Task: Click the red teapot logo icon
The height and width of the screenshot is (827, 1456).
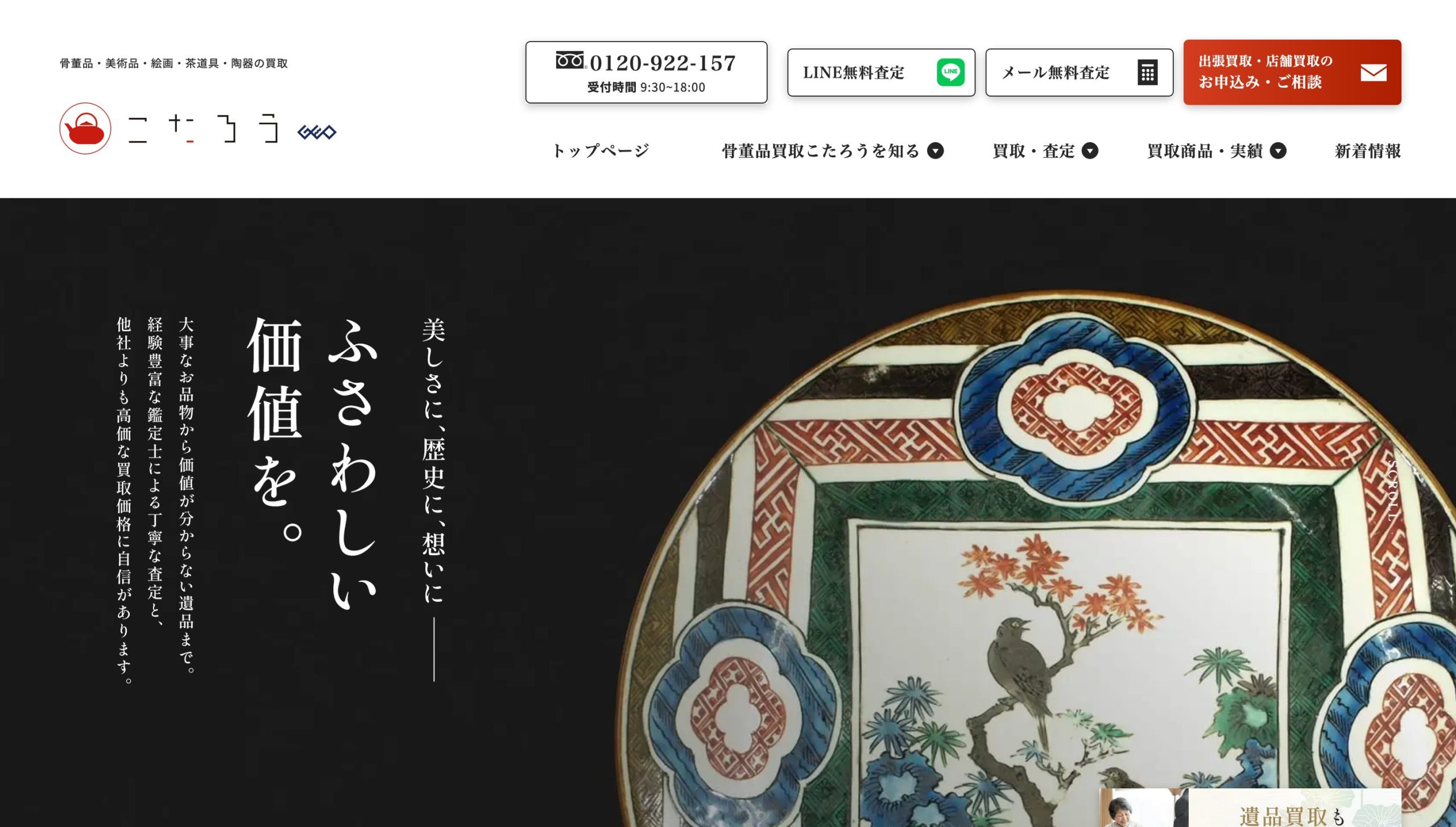Action: tap(85, 129)
